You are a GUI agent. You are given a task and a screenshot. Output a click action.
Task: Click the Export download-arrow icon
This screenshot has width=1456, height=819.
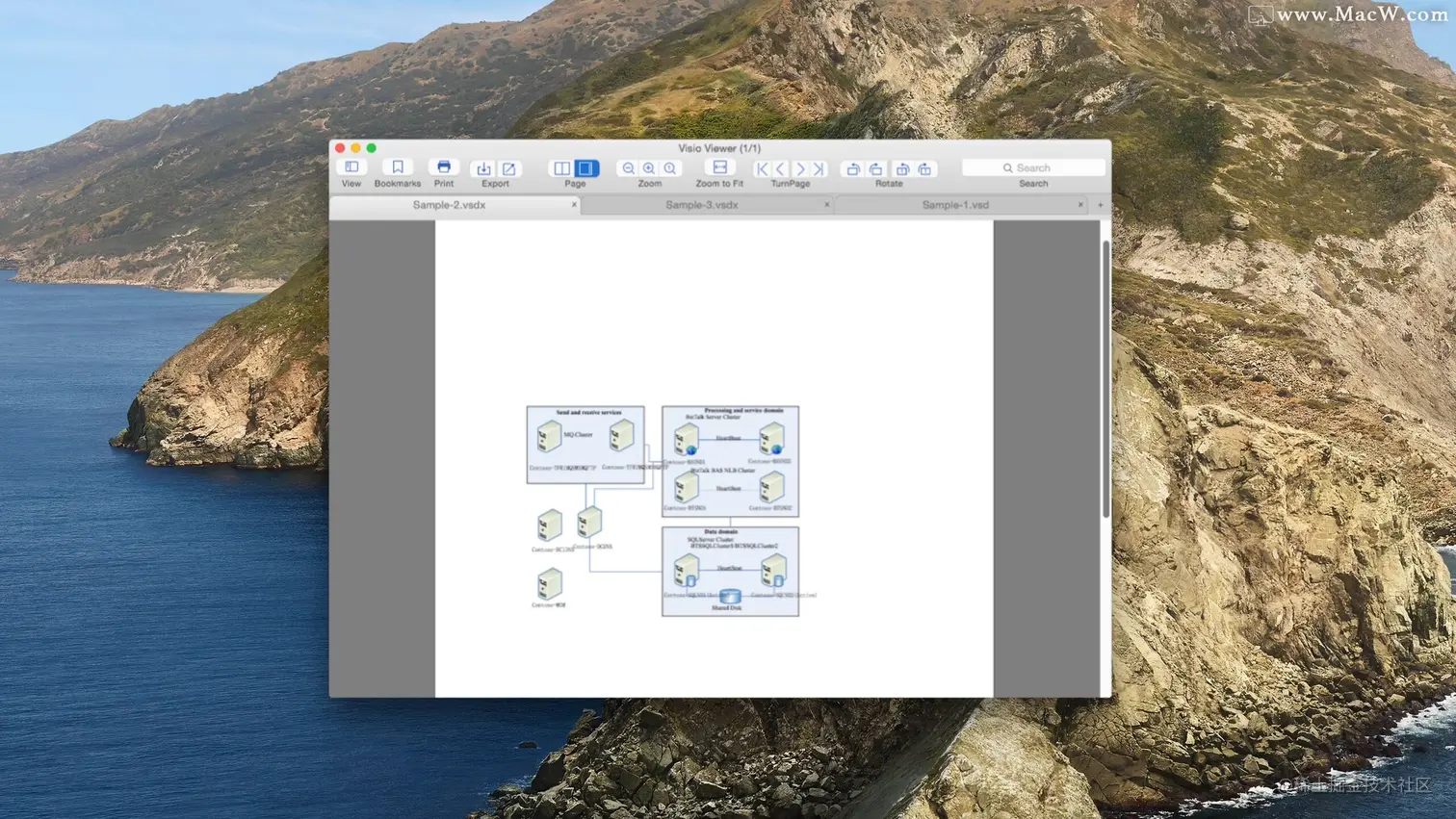pyautogui.click(x=484, y=168)
